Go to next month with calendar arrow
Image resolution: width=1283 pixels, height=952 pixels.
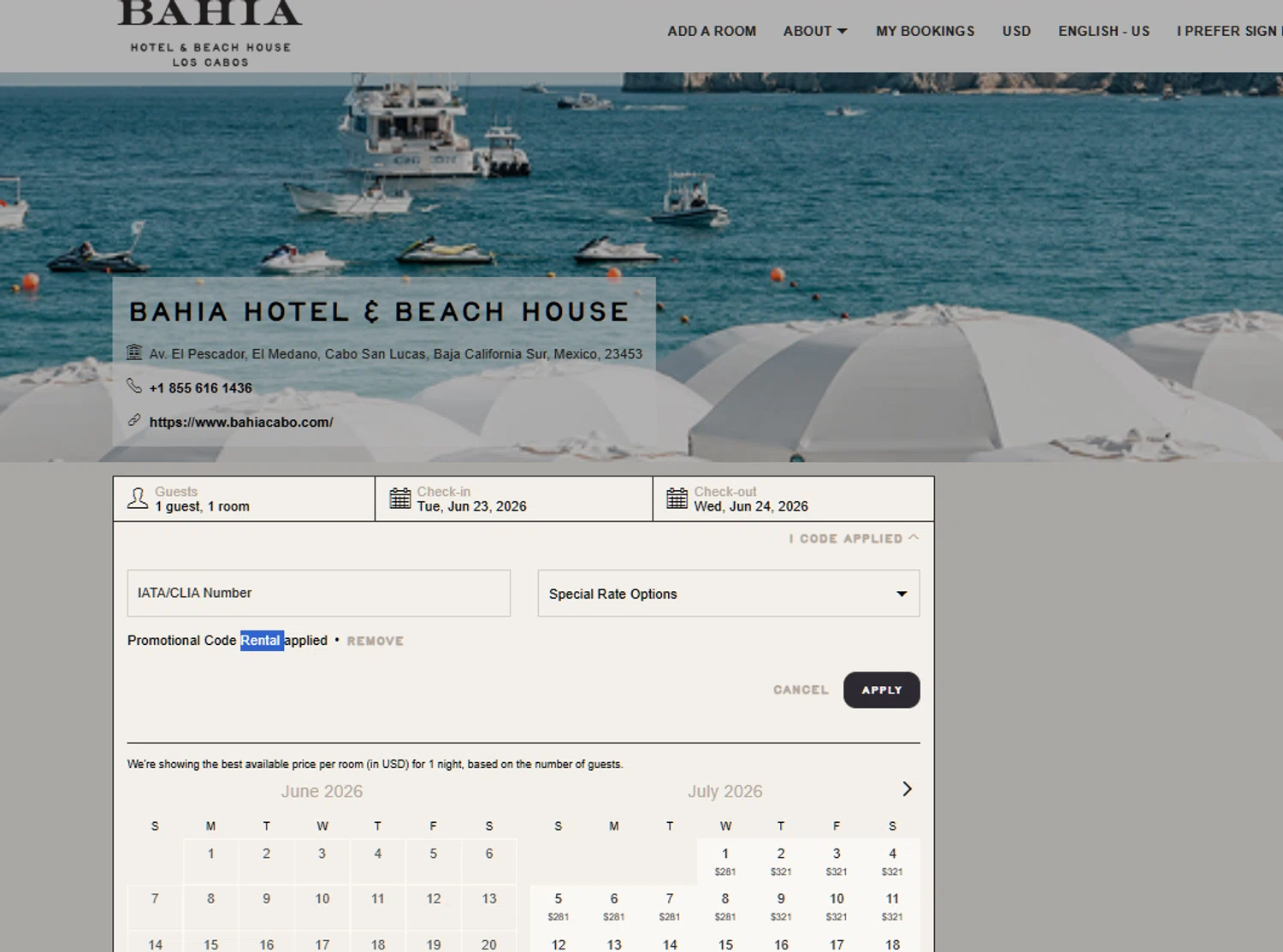coord(908,789)
